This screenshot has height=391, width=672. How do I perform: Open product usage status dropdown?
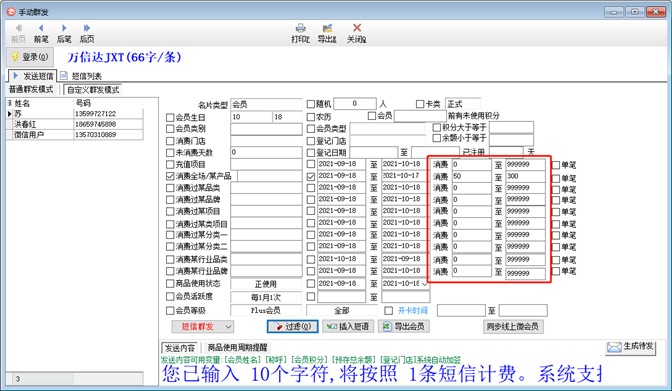pyautogui.click(x=266, y=284)
